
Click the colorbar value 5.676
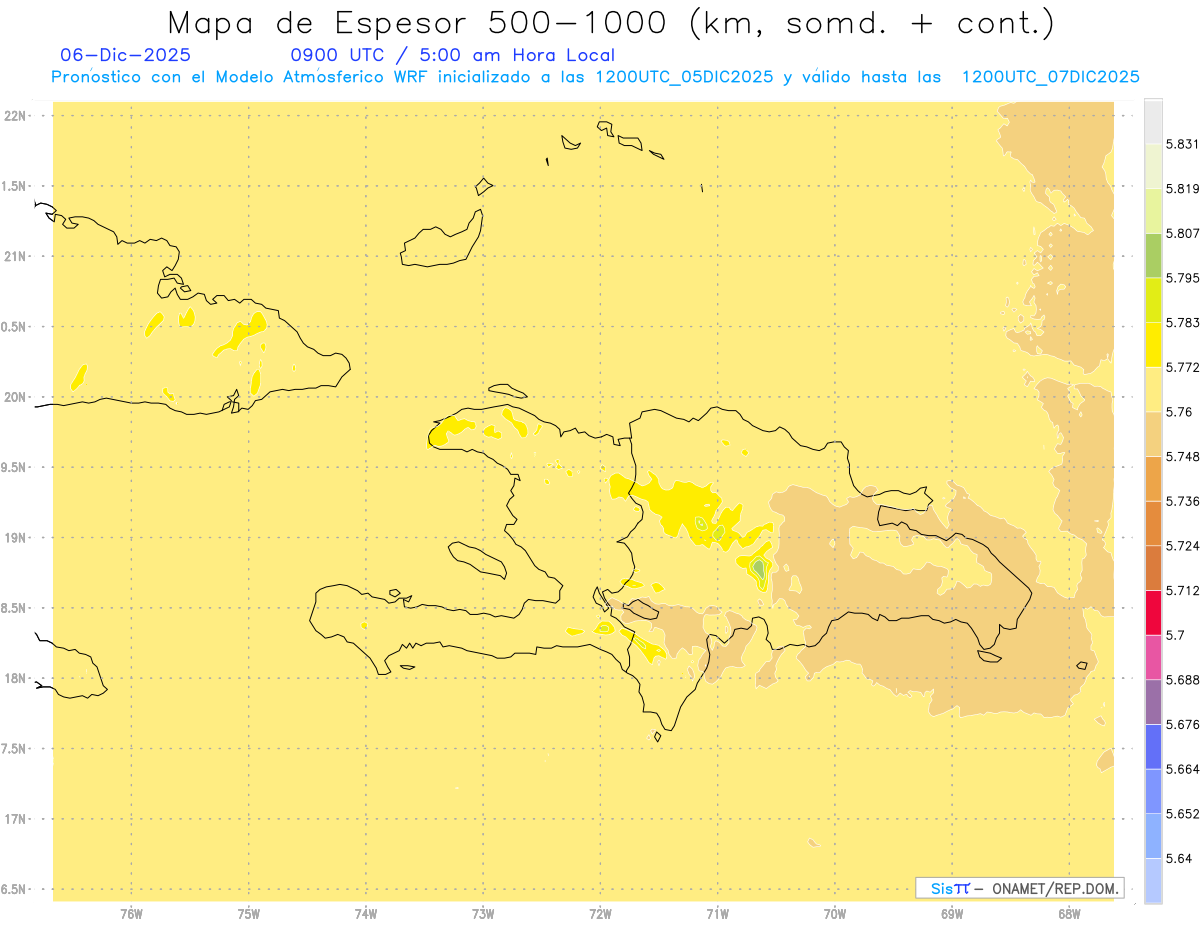[1183, 725]
